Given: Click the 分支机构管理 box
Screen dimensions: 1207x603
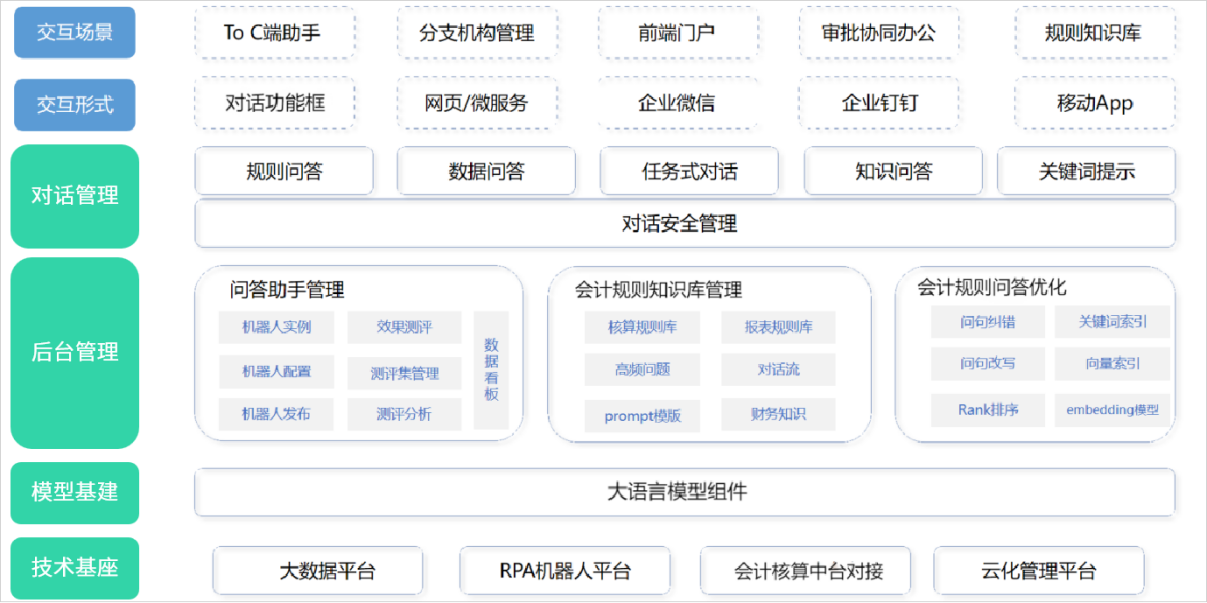Looking at the screenshot, I should point(476,32).
